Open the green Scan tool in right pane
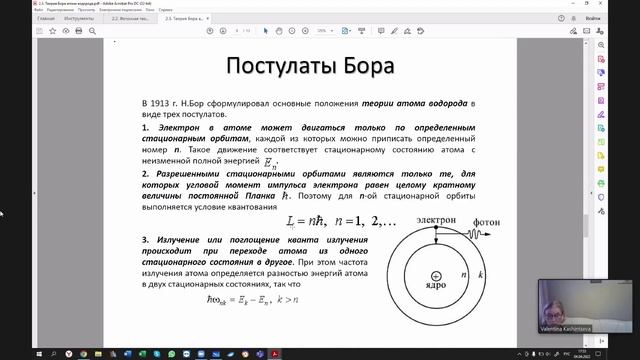This screenshot has height=360, width=640. click(x=601, y=142)
